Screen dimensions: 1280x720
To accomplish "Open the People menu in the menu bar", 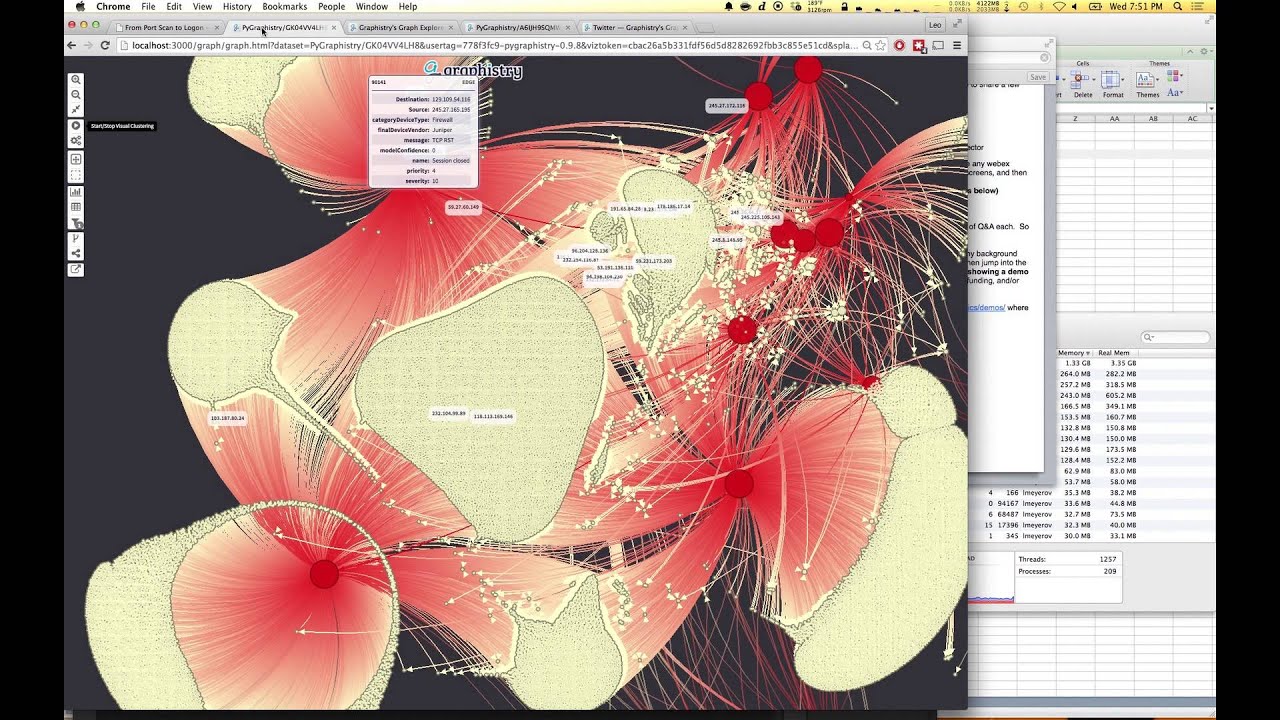I will pos(331,6).
